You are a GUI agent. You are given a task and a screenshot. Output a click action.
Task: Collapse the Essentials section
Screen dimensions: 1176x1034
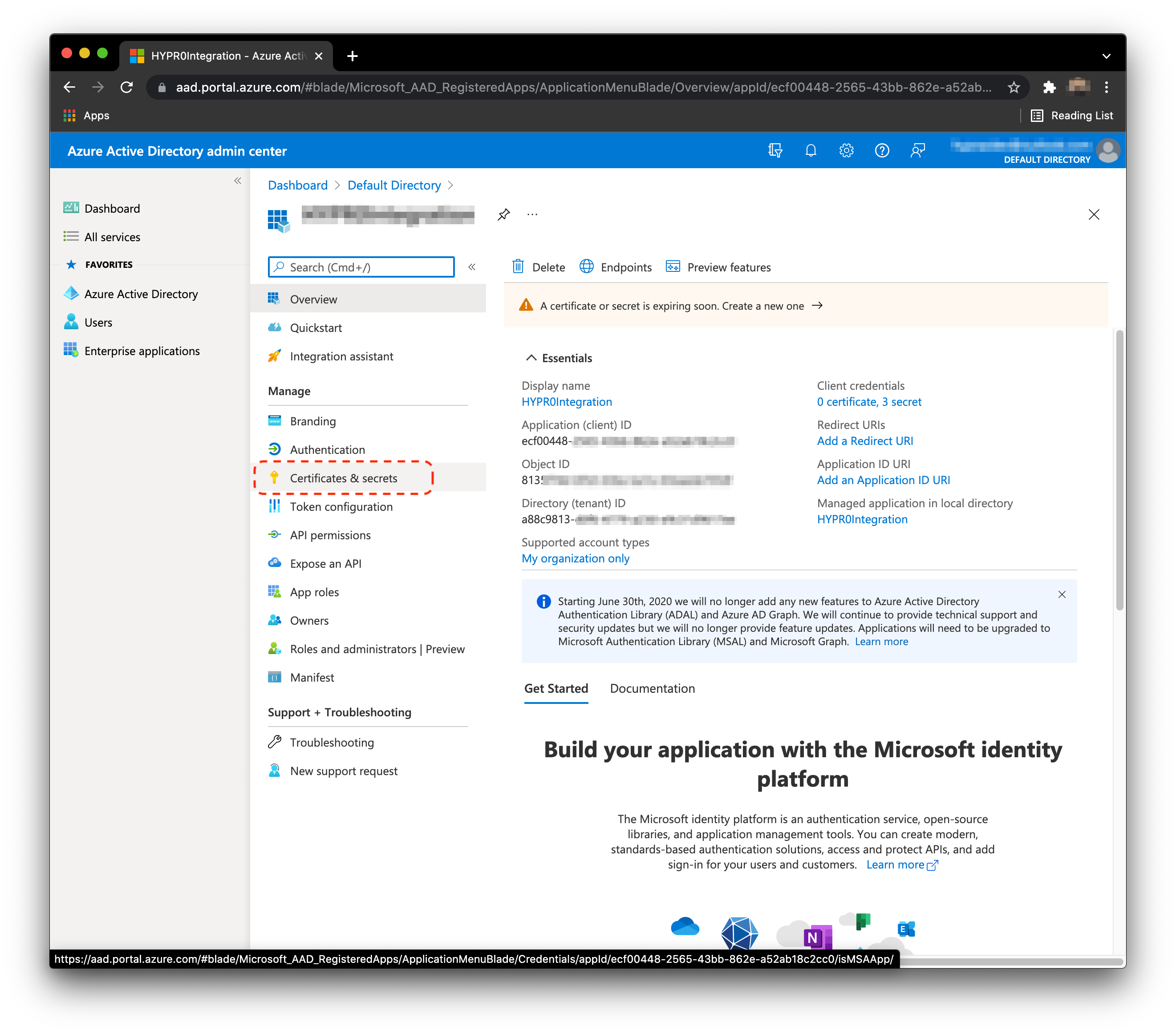tap(531, 358)
